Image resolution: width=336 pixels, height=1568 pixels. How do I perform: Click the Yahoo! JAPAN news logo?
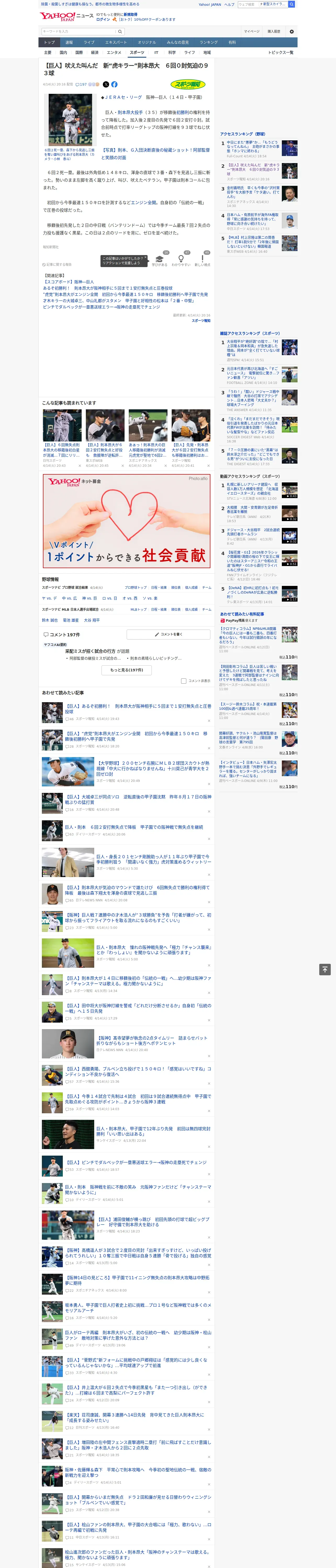pos(66,16)
